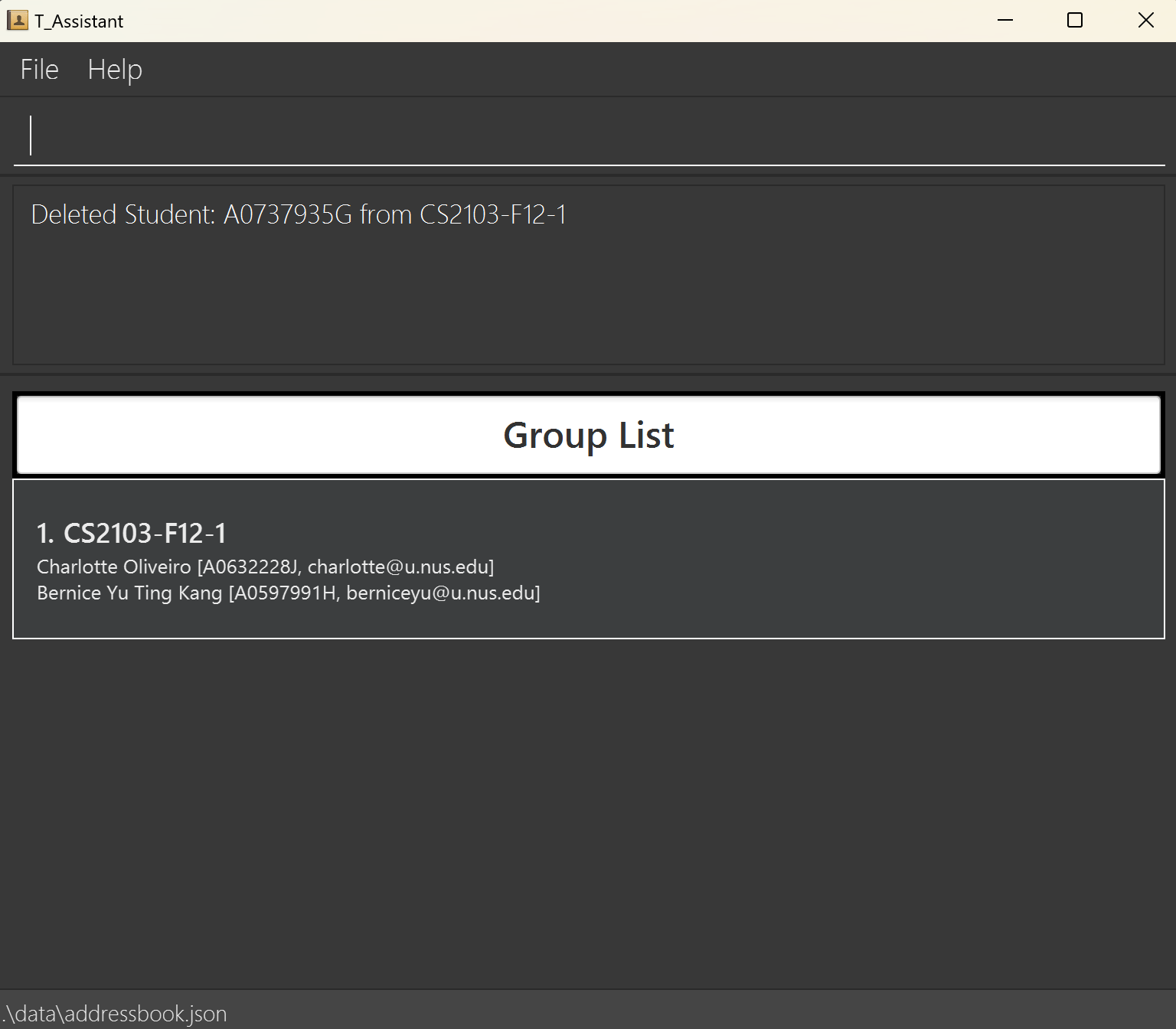Click the Group List header
Screen dimensions: 1176x1029
pyautogui.click(x=588, y=435)
